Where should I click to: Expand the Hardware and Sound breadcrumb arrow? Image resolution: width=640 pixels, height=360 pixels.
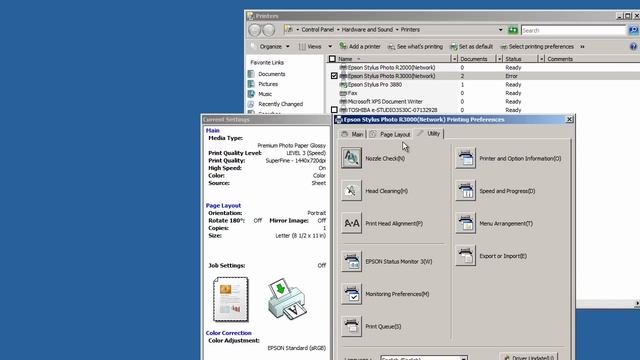pos(397,30)
